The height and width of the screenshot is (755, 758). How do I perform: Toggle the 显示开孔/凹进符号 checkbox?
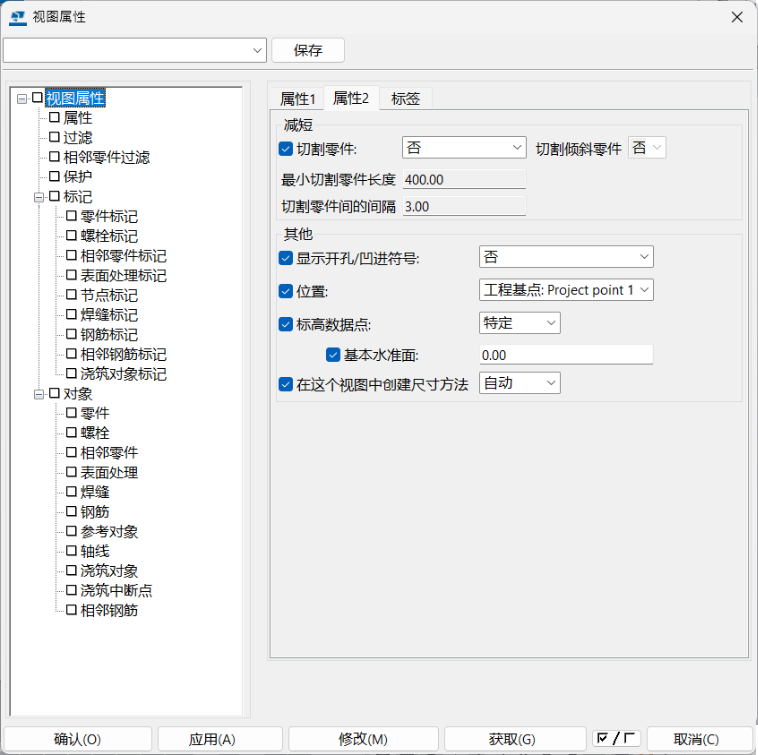point(286,258)
